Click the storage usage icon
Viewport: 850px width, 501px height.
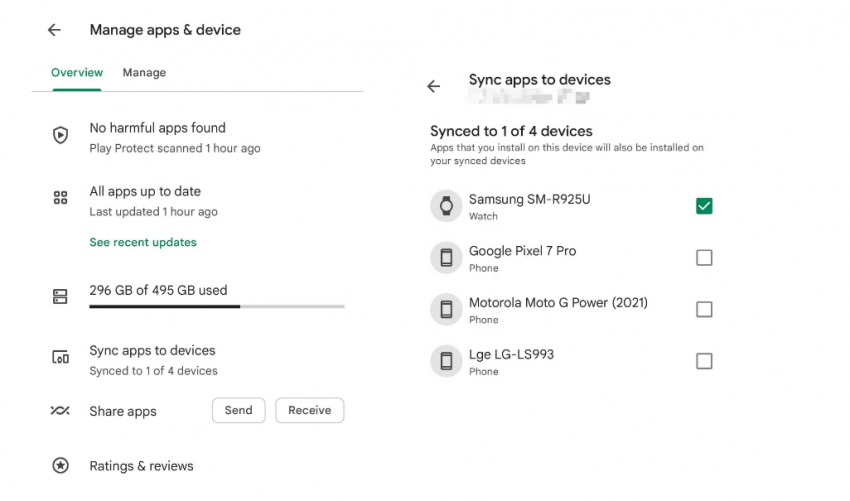60,296
